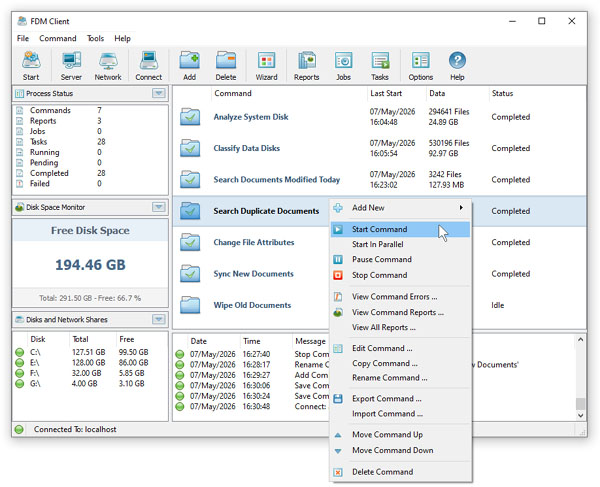
Task: Click the green connection status icon in status bar
Action: (x=19, y=430)
